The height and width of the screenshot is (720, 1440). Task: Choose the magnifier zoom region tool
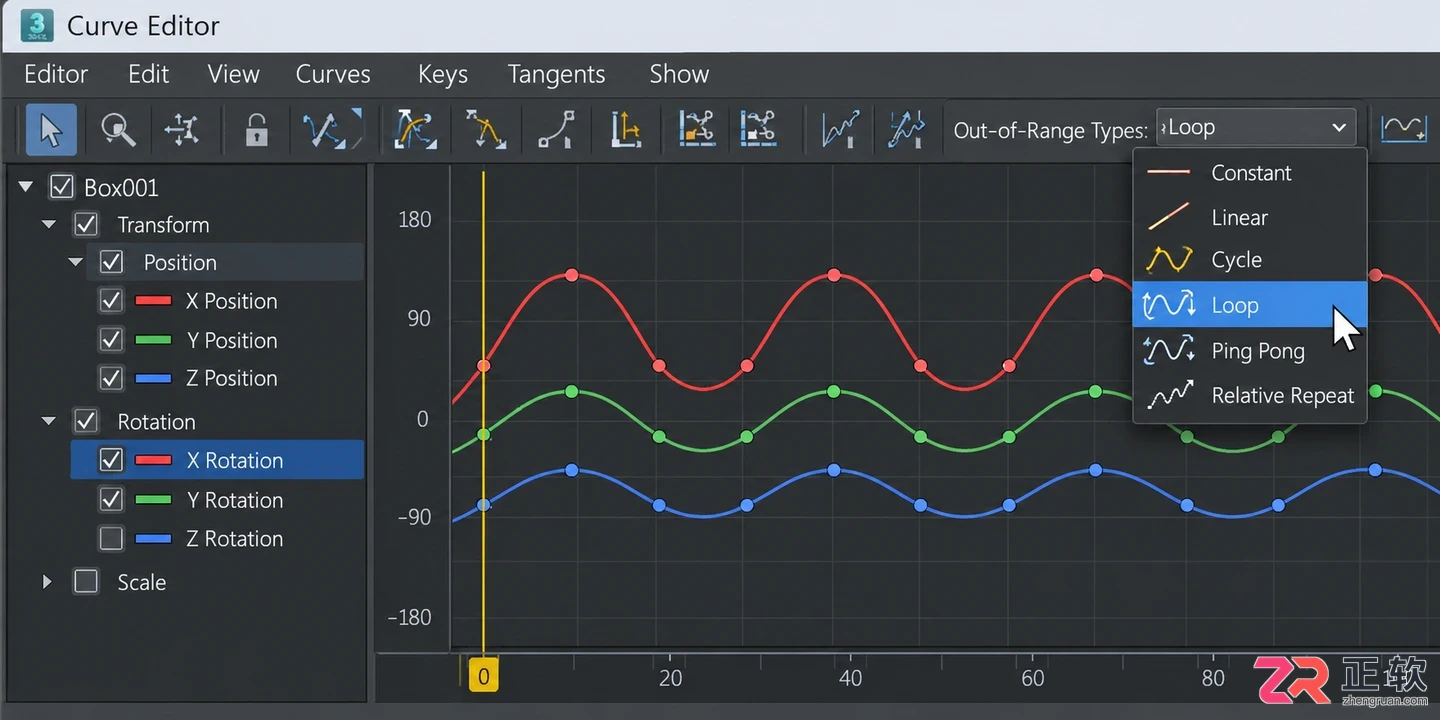coord(118,129)
